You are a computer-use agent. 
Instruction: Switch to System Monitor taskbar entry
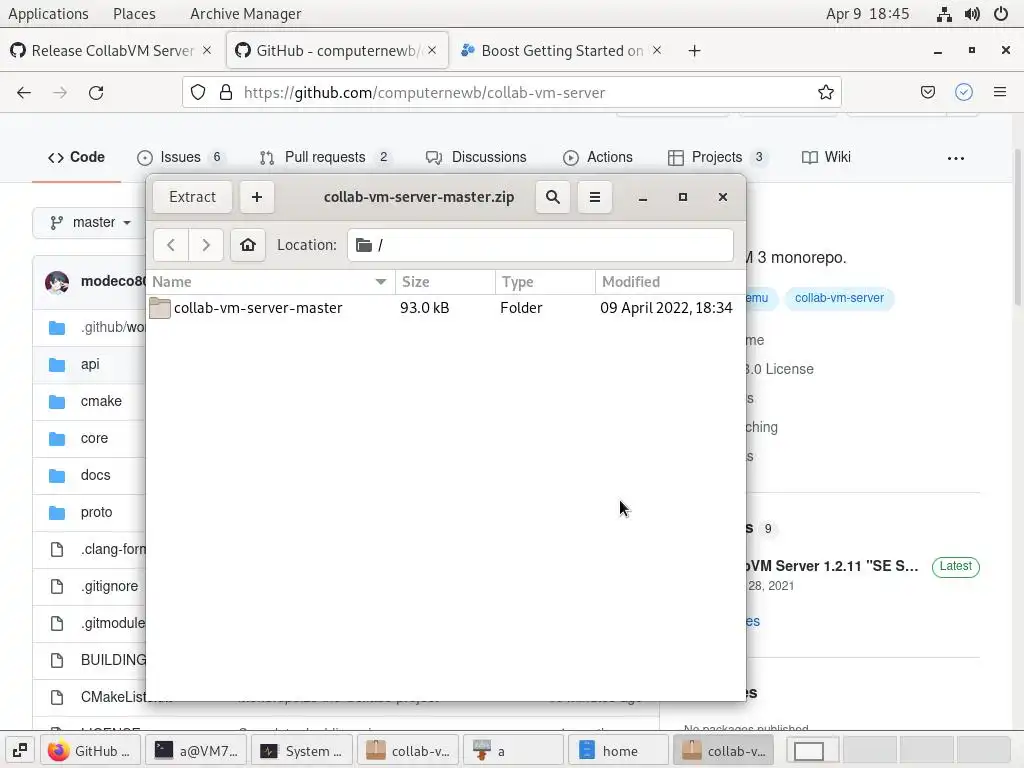[302, 751]
